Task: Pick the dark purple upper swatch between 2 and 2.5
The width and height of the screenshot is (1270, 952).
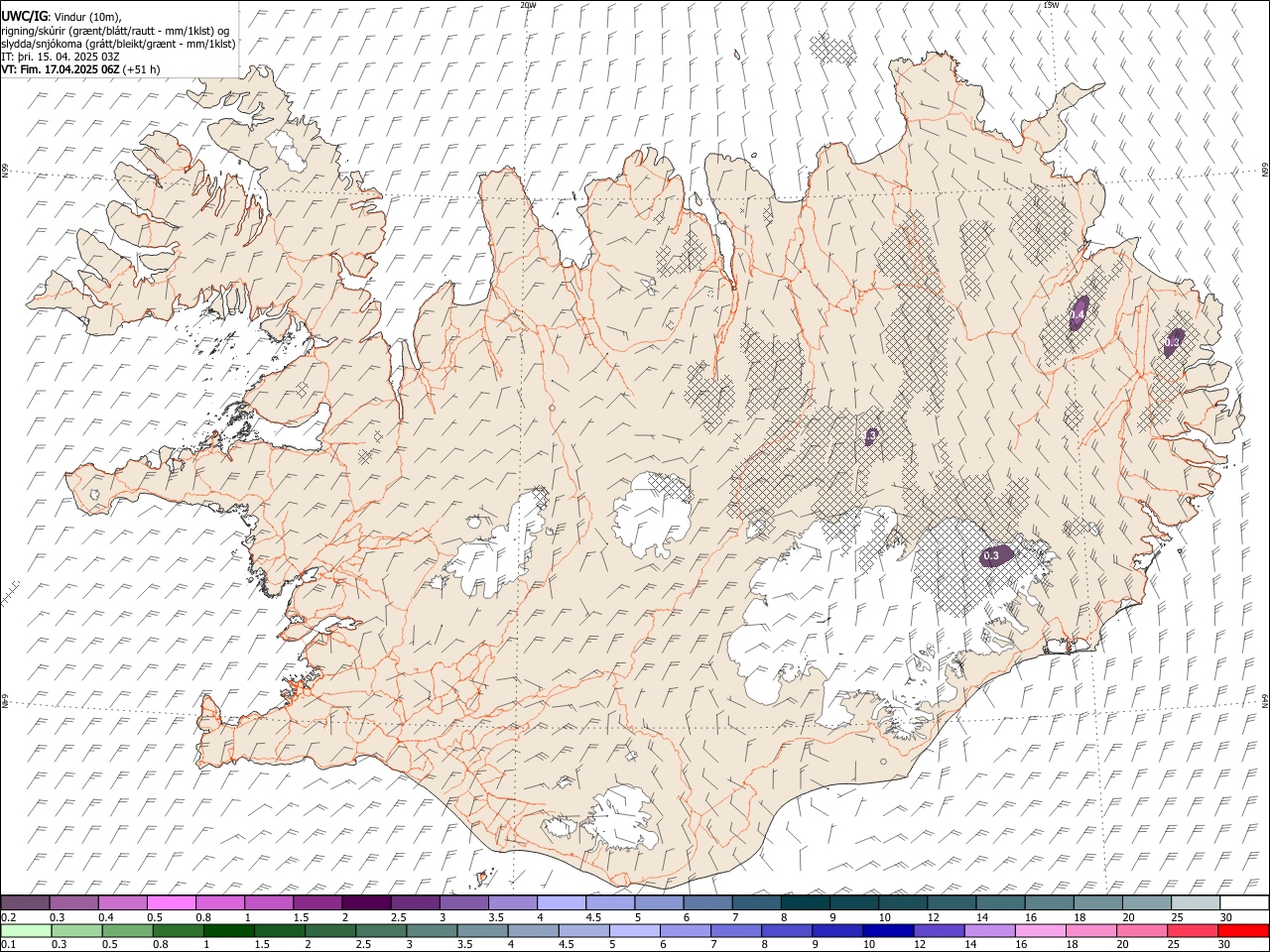Action: (x=366, y=902)
